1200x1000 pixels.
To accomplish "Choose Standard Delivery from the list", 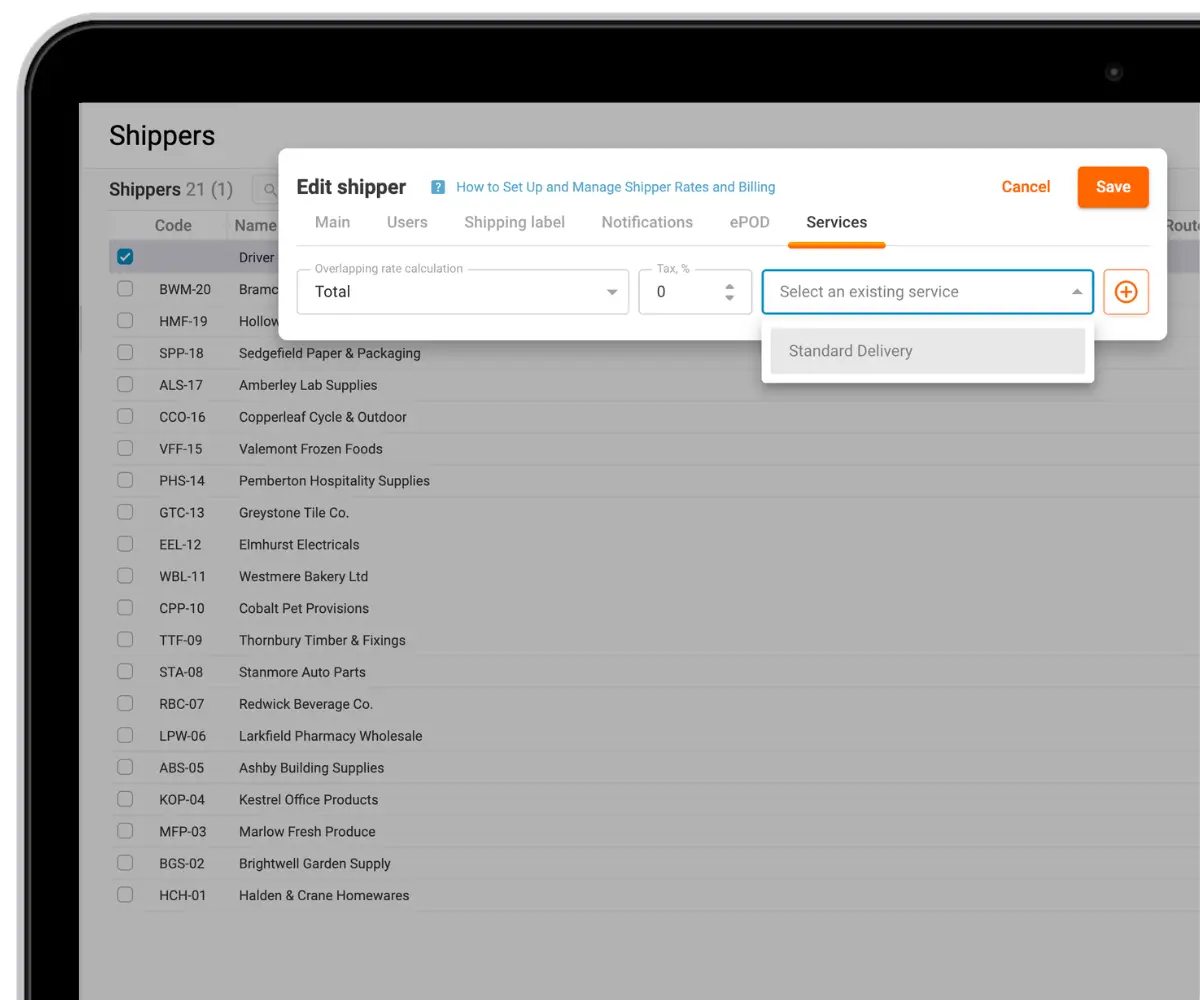I will pyautogui.click(x=928, y=351).
